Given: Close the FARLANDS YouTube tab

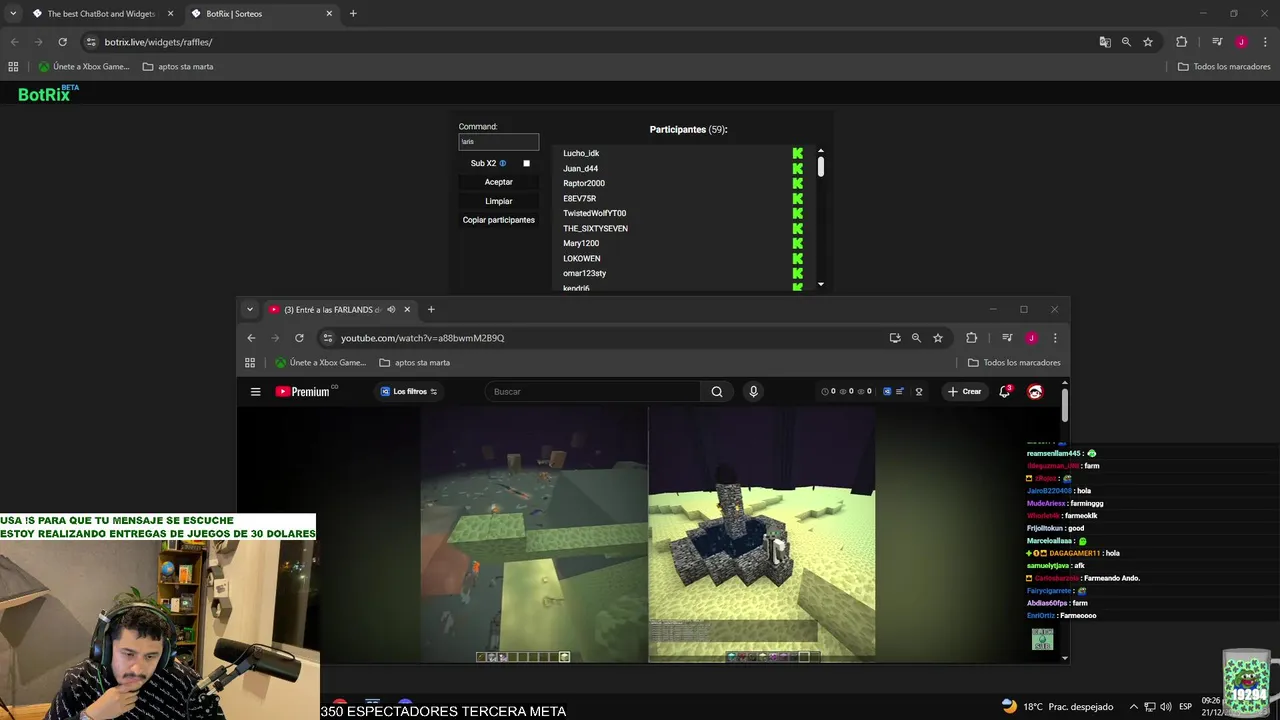Looking at the screenshot, I should (x=407, y=310).
